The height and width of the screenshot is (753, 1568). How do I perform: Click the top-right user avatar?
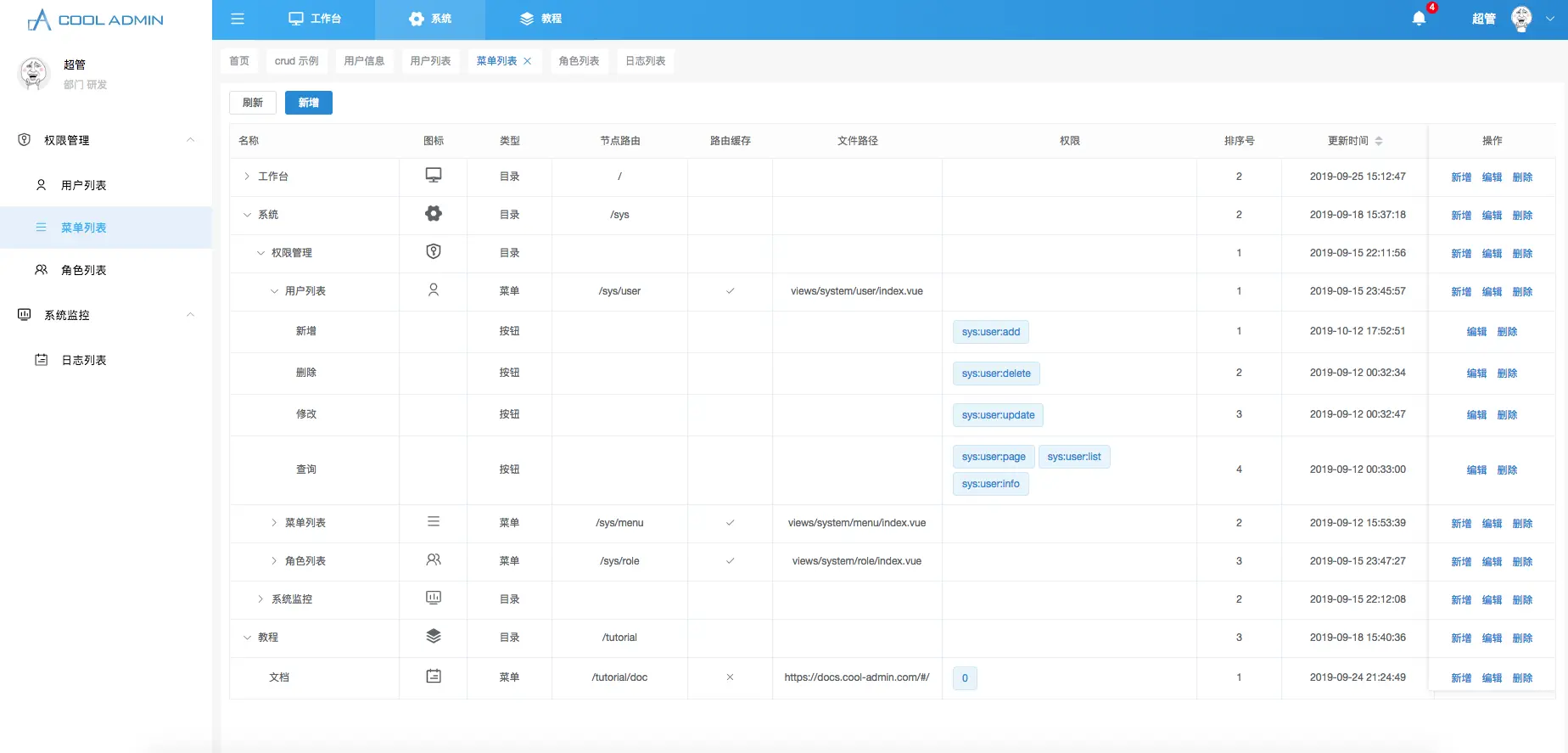pyautogui.click(x=1522, y=19)
